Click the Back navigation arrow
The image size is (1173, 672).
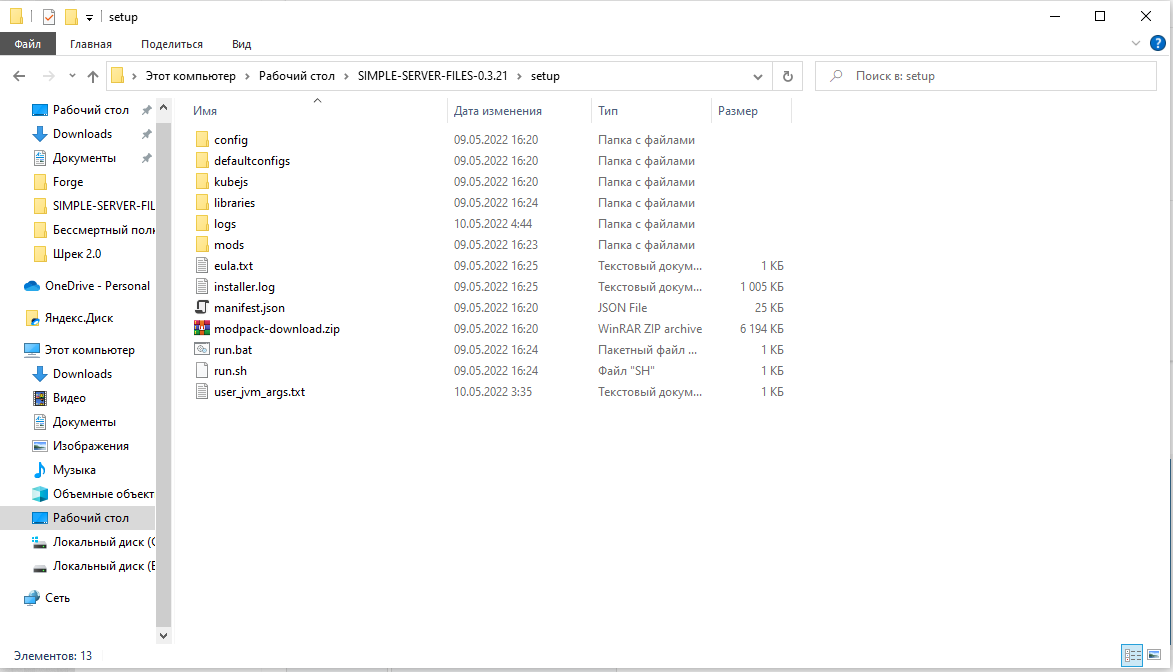click(x=19, y=76)
